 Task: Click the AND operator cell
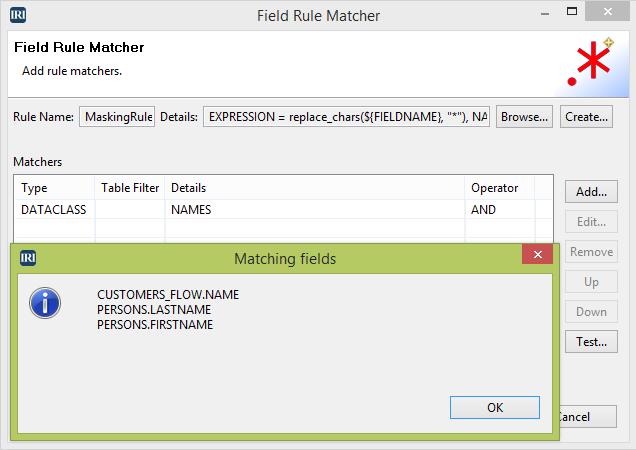tap(483, 209)
